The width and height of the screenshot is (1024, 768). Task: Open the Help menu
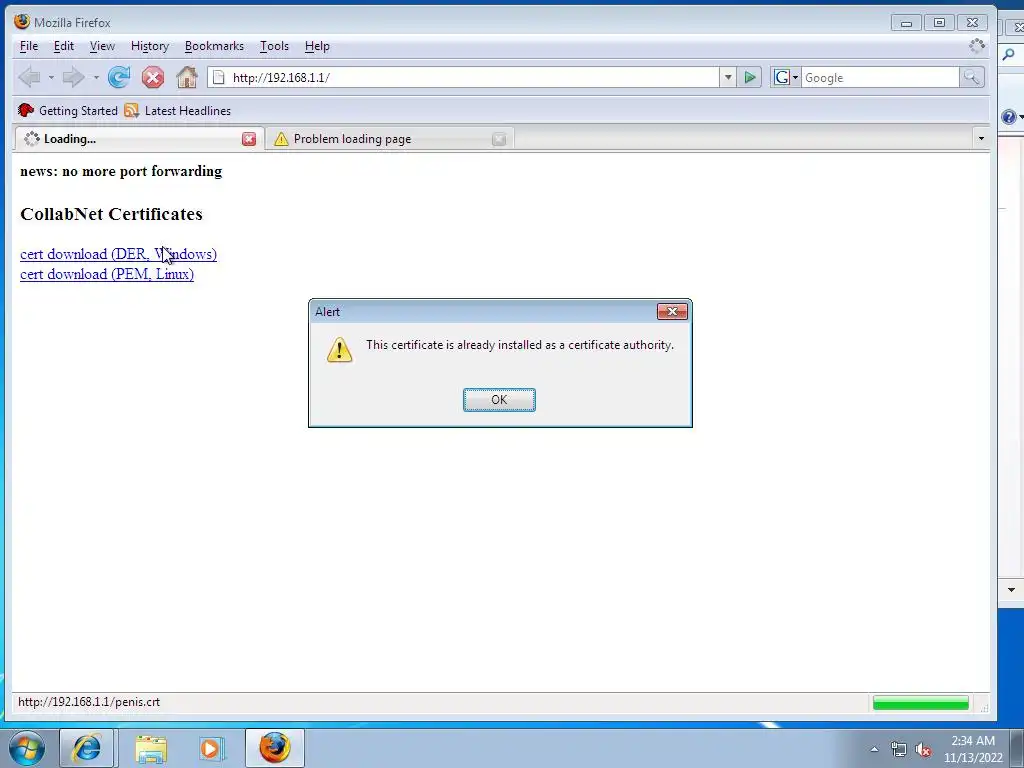(317, 46)
